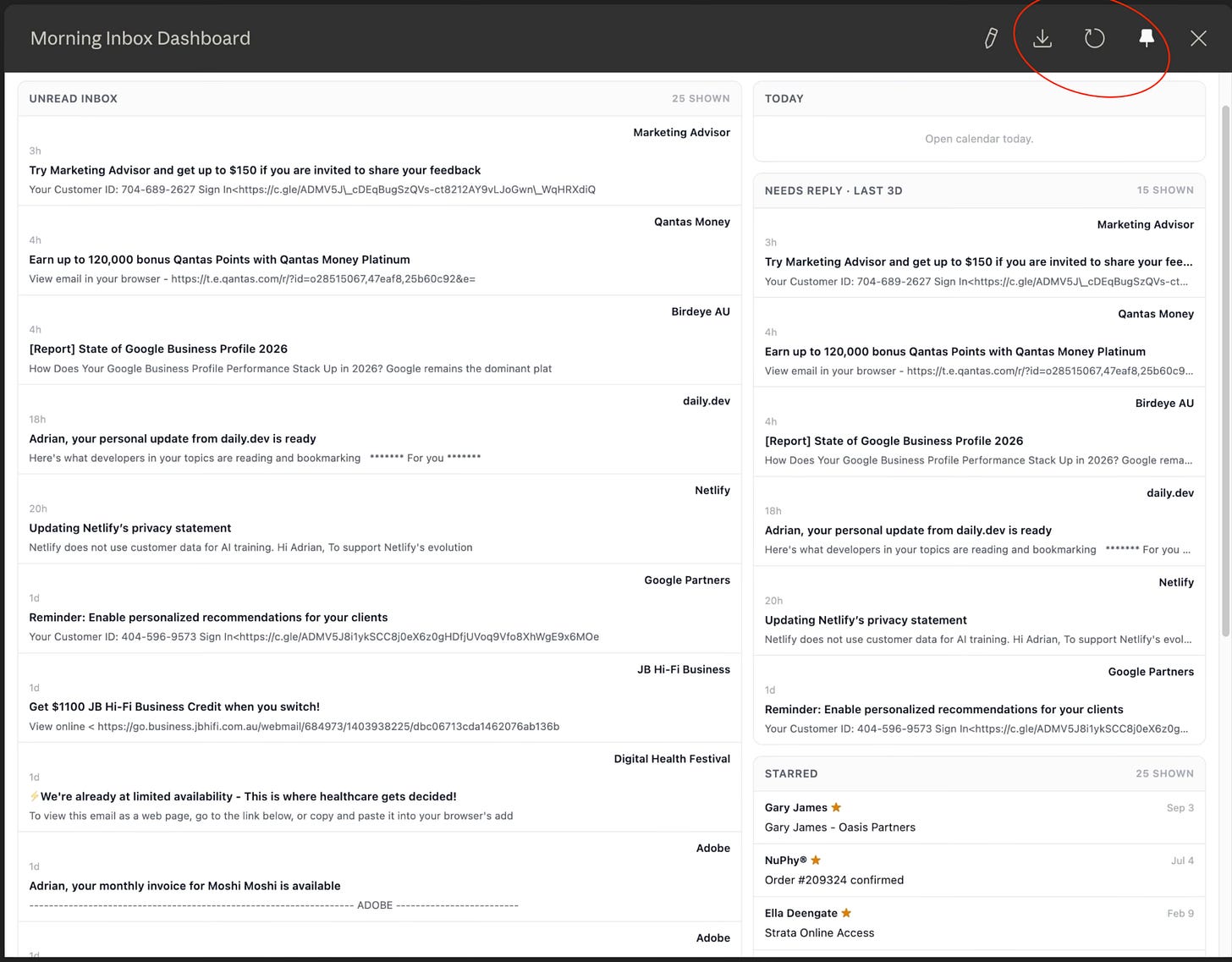1232x962 pixels.
Task: Click sender 'Qantas Money' in Unread Inbox
Action: point(692,222)
